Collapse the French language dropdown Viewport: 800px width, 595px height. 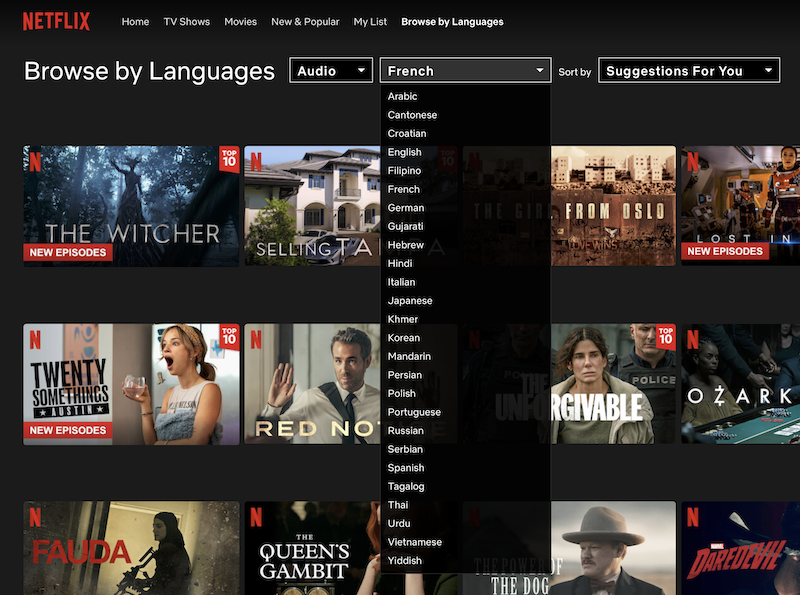point(465,70)
